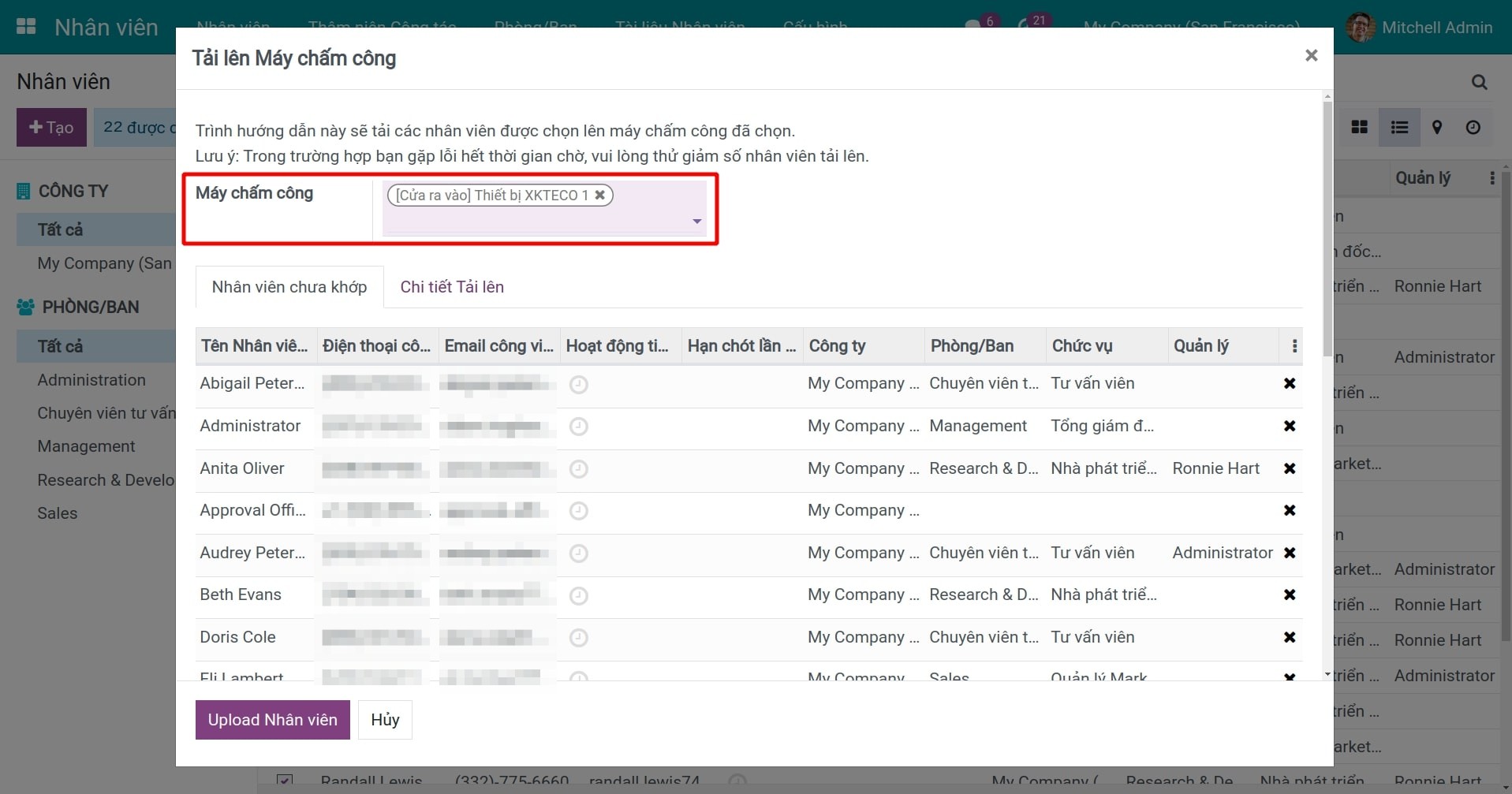Open the apps grid menu icon

pyautogui.click(x=26, y=27)
